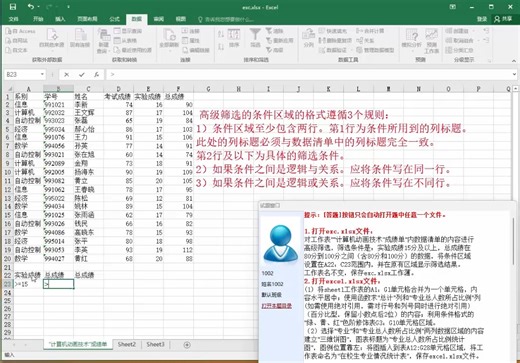Click the 共享 share button
Screen dimensions: 520x363
coord(504,19)
